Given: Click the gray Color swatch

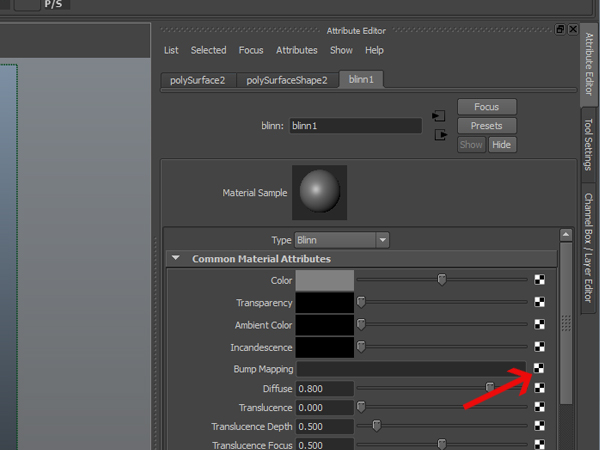Looking at the screenshot, I should pos(324,280).
